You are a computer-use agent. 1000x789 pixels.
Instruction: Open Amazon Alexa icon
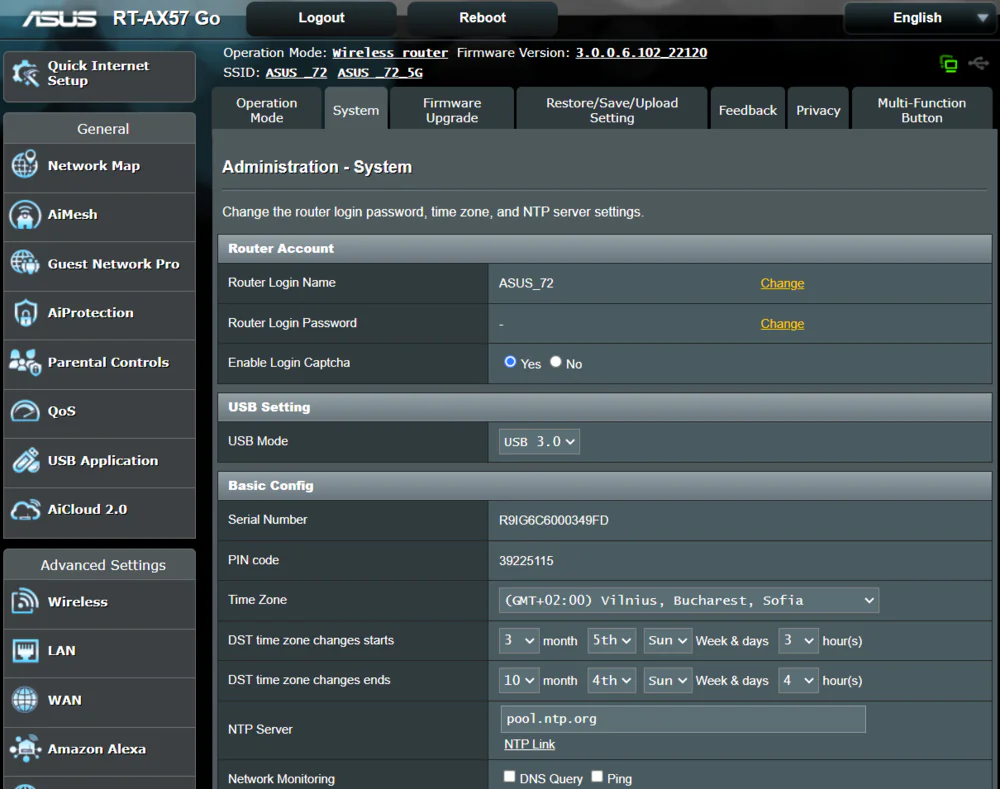[25, 748]
